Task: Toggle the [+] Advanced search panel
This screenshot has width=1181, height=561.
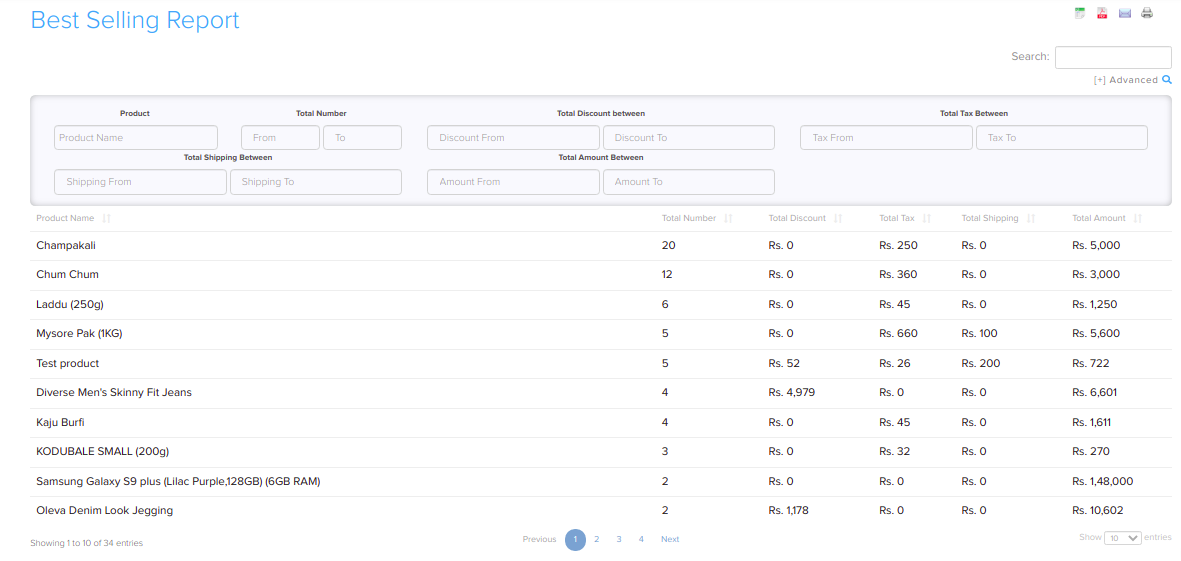Action: (x=1125, y=80)
